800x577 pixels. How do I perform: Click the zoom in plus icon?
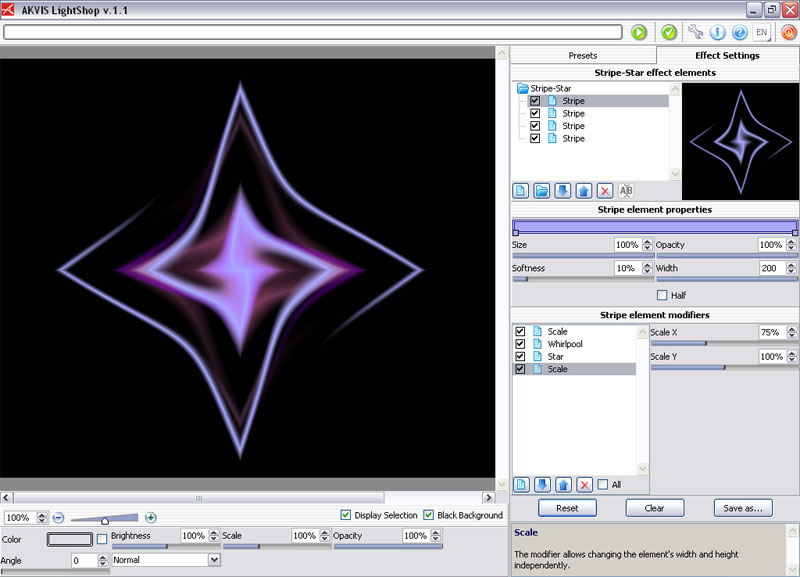pyautogui.click(x=151, y=517)
